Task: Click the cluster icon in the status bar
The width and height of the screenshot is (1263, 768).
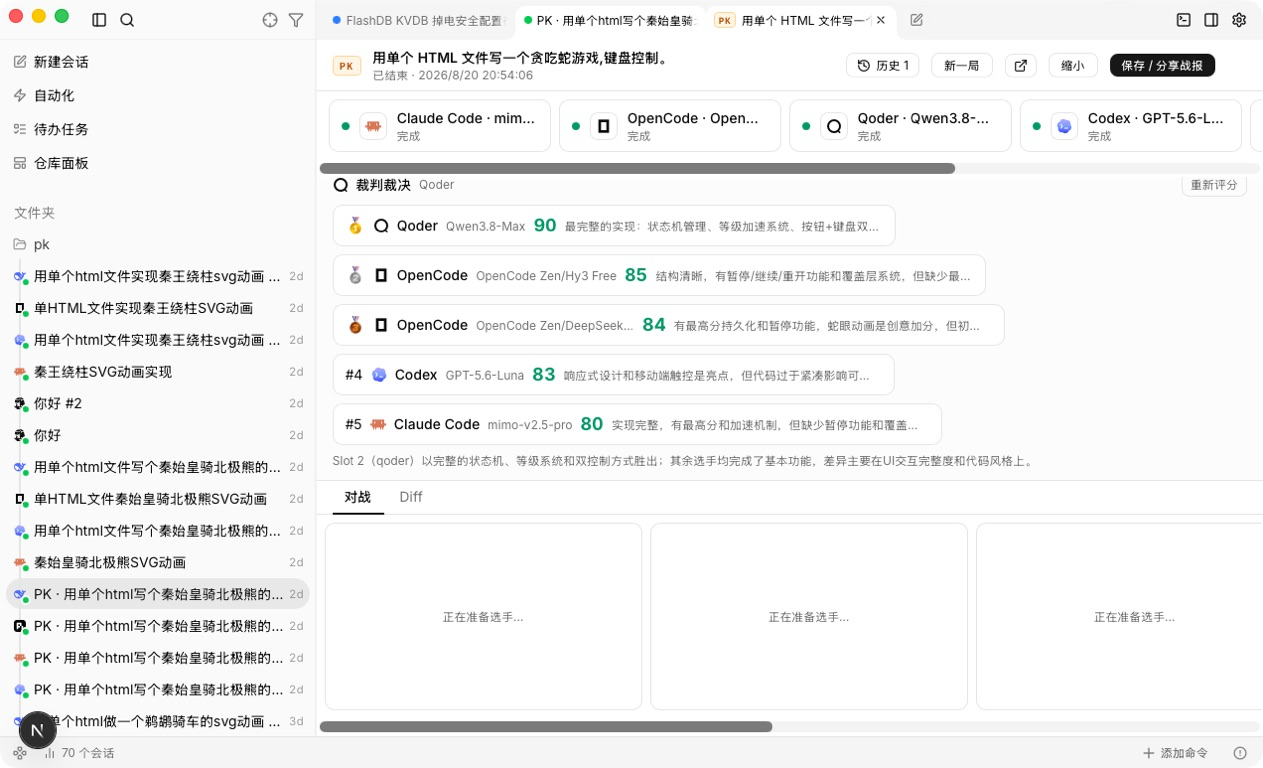Action: click(x=20, y=753)
